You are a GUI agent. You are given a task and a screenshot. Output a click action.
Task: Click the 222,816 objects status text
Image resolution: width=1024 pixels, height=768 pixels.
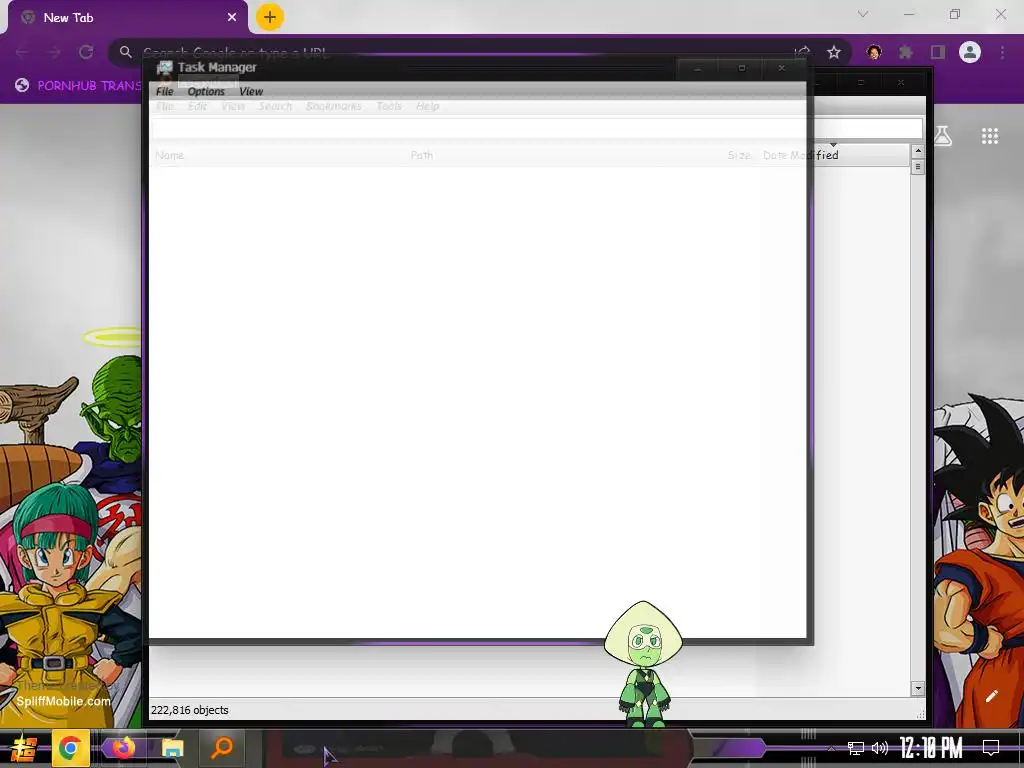[x=189, y=710]
